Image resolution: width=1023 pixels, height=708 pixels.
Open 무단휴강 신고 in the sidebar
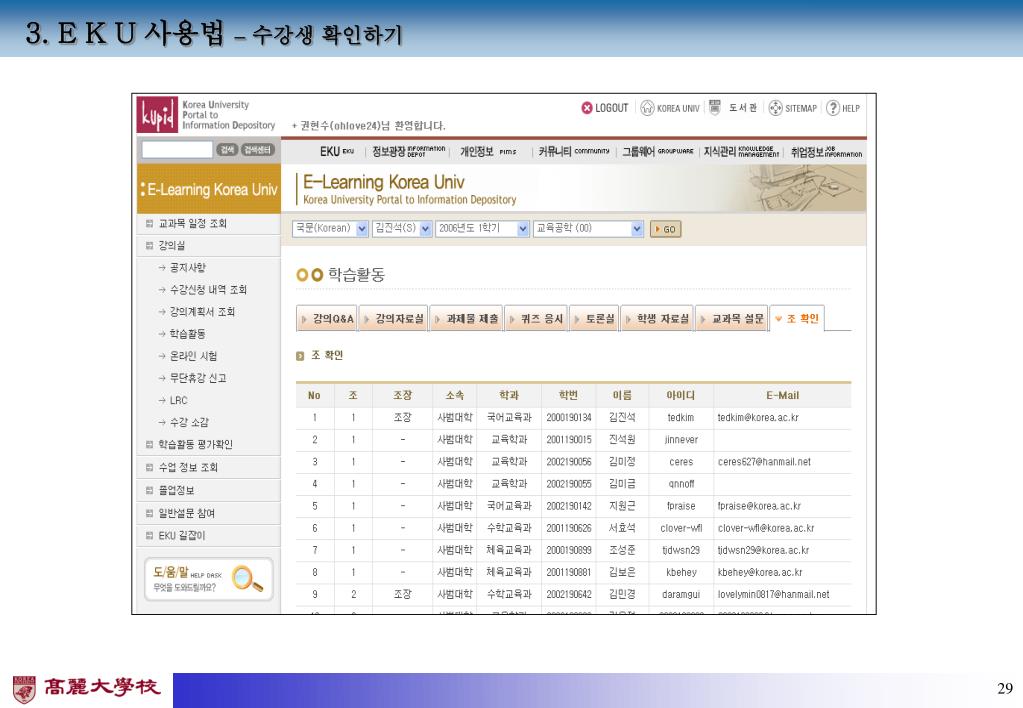[x=198, y=379]
